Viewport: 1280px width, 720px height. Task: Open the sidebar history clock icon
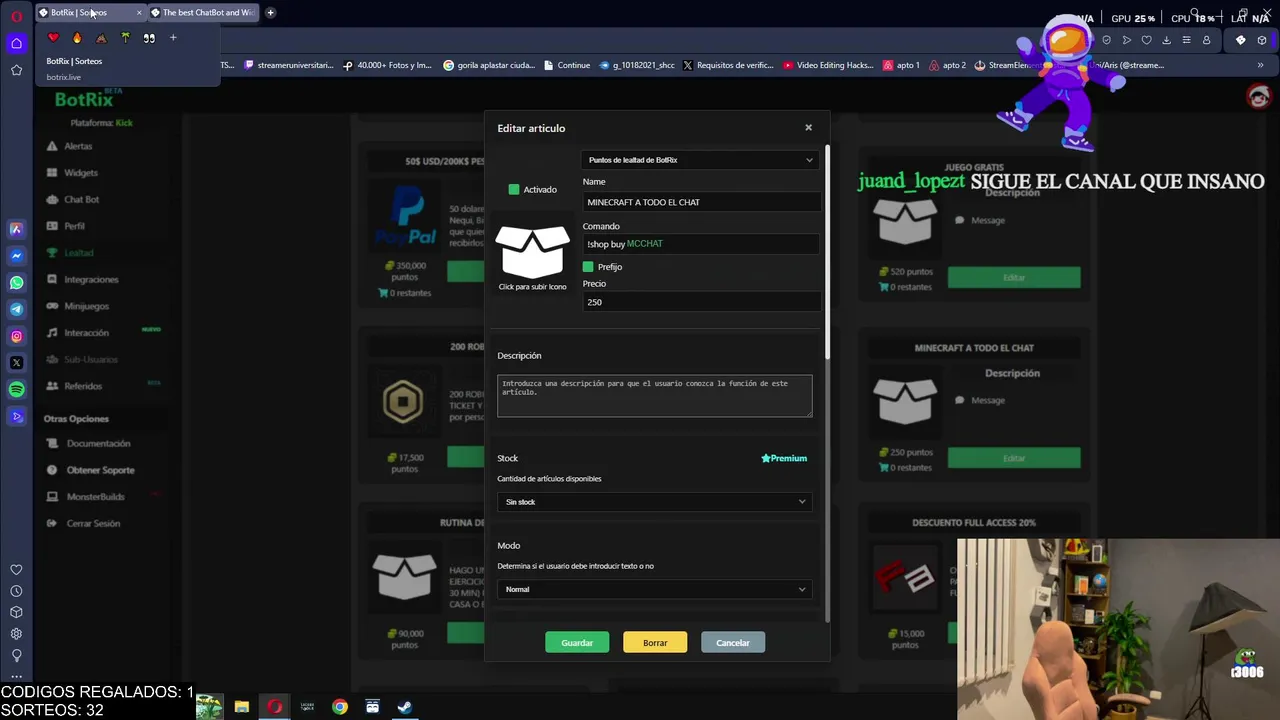(16, 591)
